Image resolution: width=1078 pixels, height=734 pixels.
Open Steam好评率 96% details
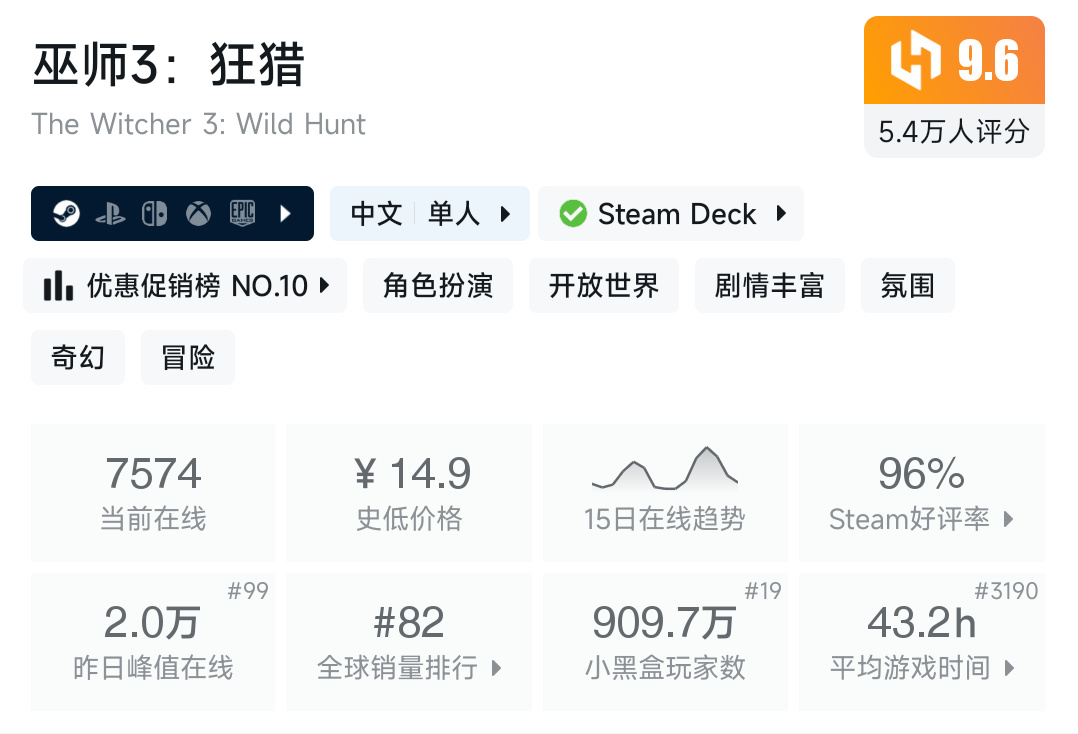coord(921,491)
